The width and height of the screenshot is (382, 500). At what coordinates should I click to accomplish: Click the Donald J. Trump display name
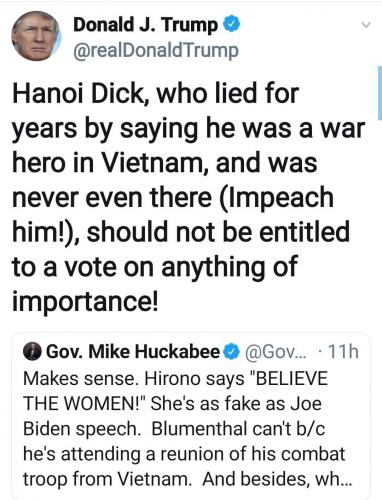[x=146, y=25]
